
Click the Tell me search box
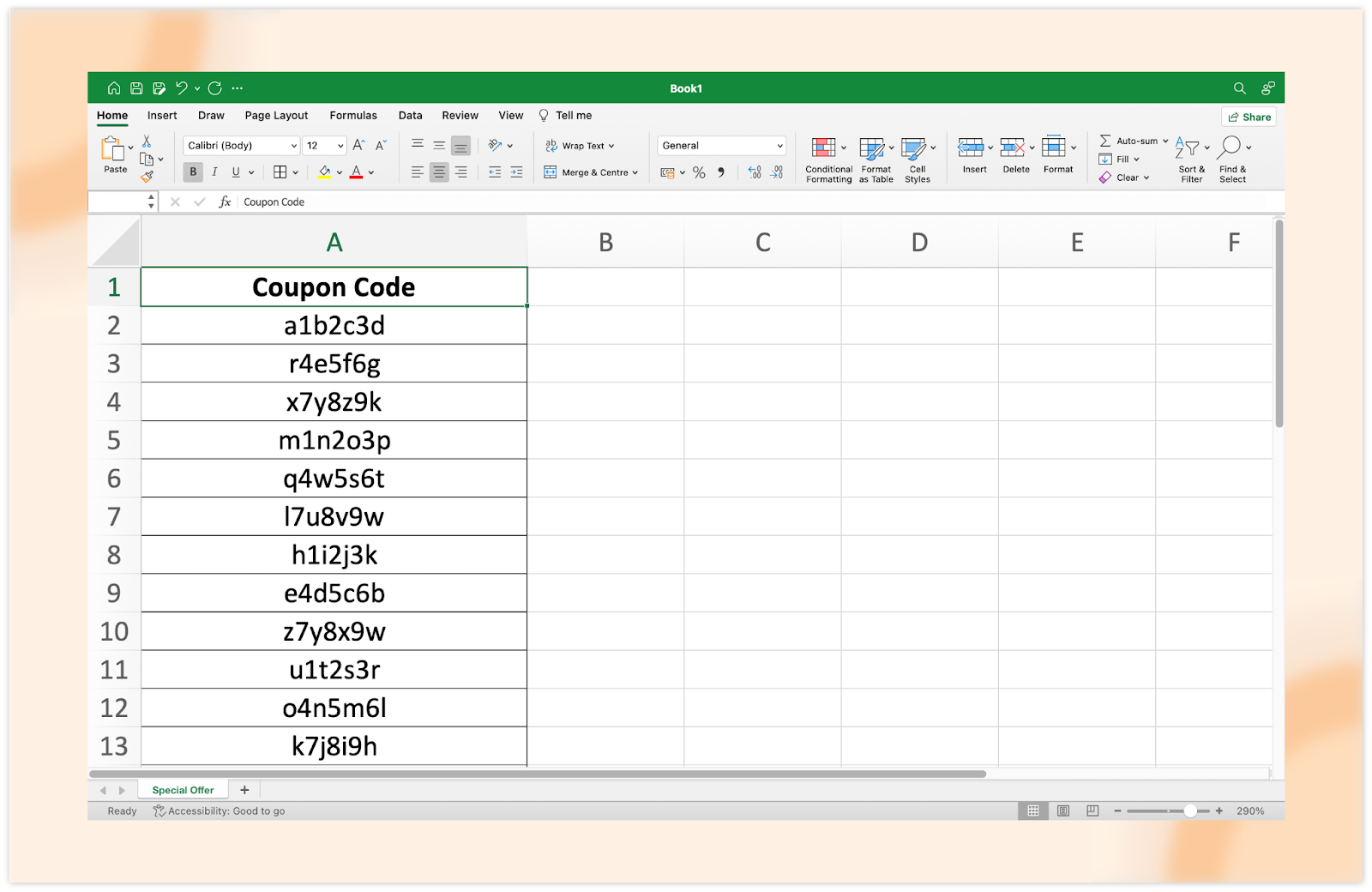(x=566, y=116)
